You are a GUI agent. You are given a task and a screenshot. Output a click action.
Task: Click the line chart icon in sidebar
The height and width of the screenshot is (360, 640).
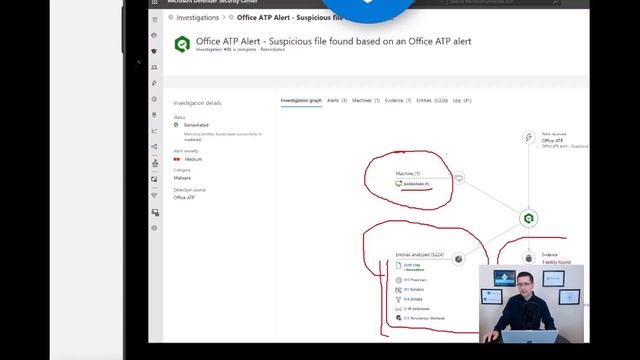pyautogui.click(x=154, y=131)
